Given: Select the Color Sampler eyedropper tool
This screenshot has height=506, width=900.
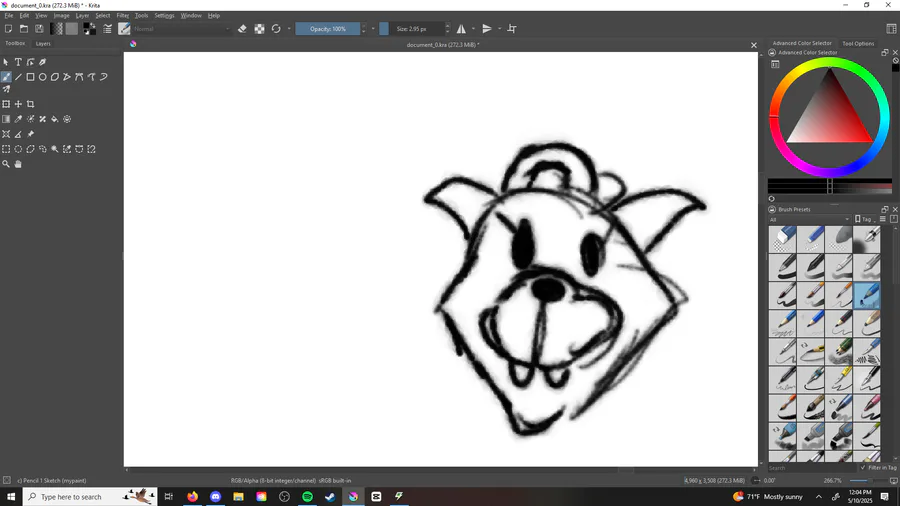Looking at the screenshot, I should tap(18, 119).
